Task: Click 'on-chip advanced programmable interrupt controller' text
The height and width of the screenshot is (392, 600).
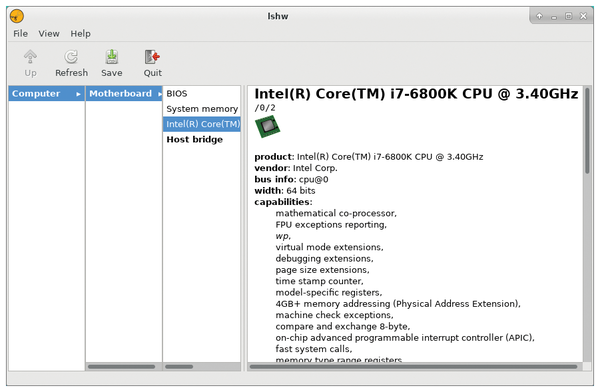Action: pyautogui.click(x=405, y=338)
